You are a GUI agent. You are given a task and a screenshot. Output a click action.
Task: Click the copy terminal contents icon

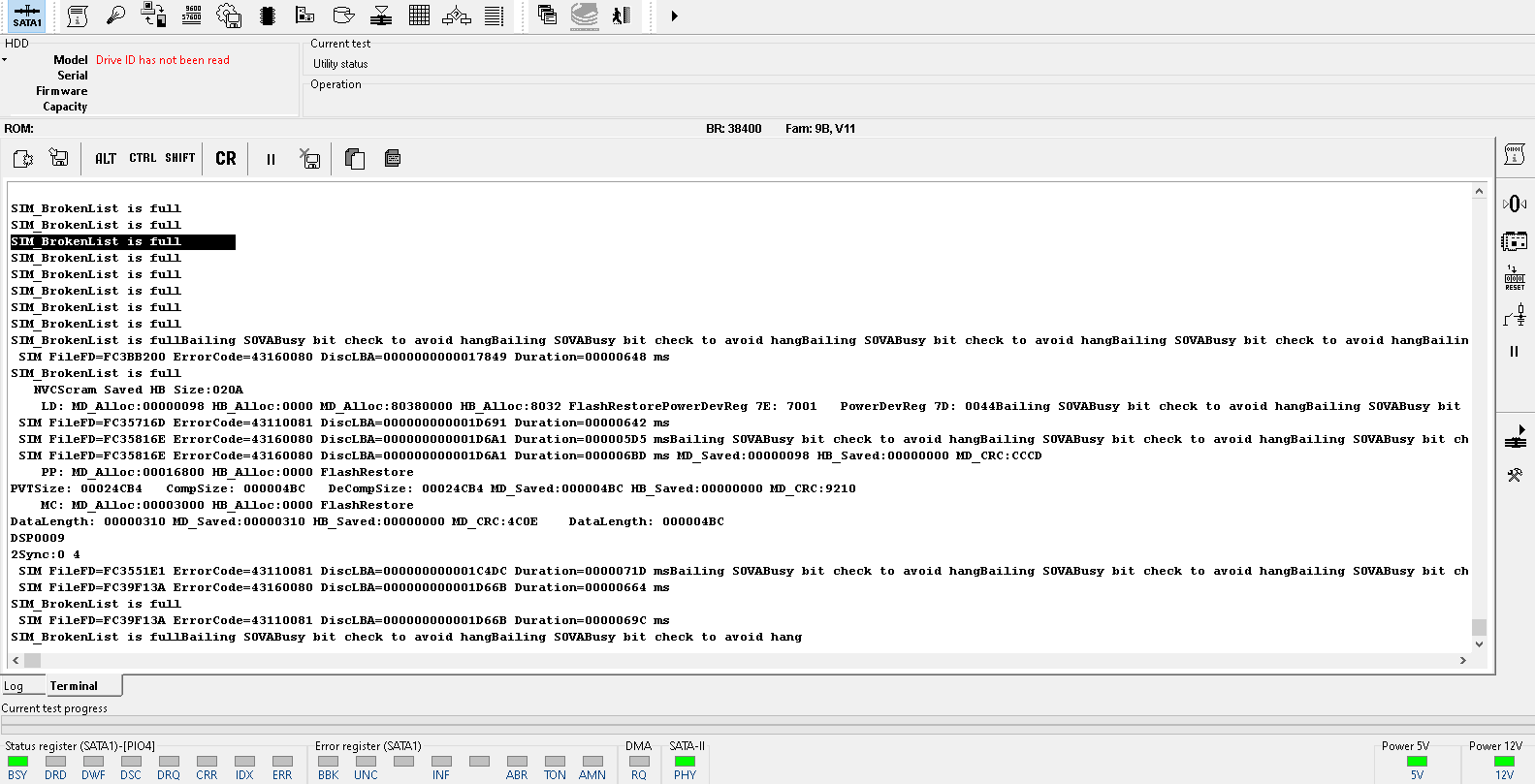point(355,159)
